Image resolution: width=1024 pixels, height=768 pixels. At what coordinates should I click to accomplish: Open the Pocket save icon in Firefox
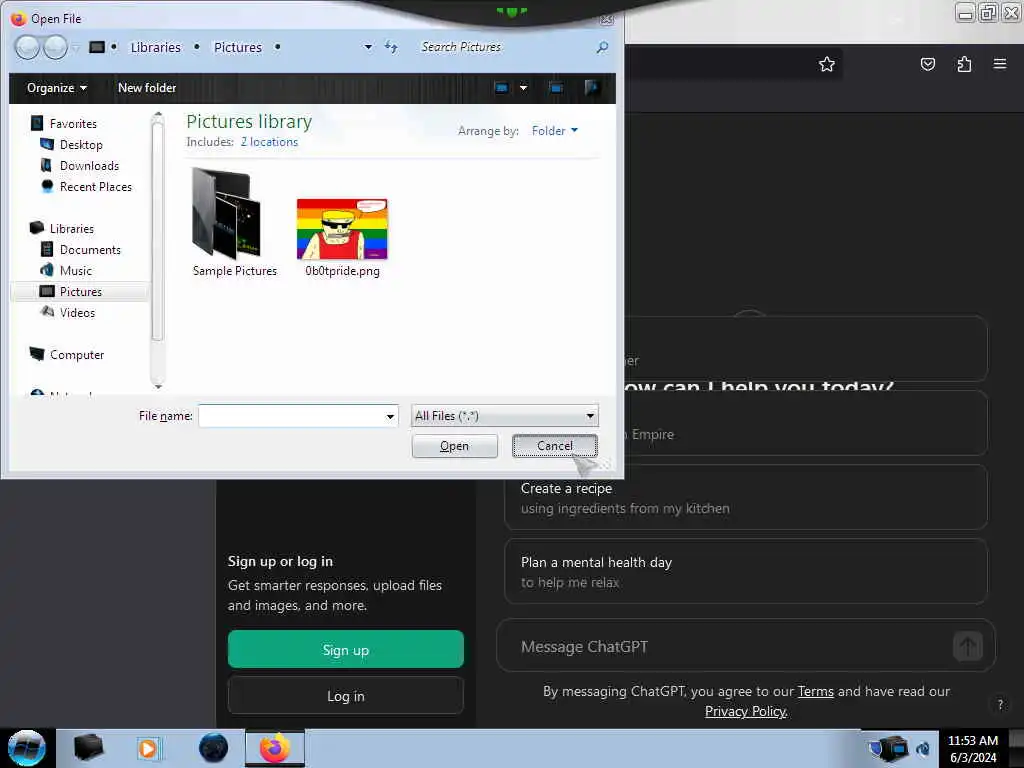click(x=927, y=64)
